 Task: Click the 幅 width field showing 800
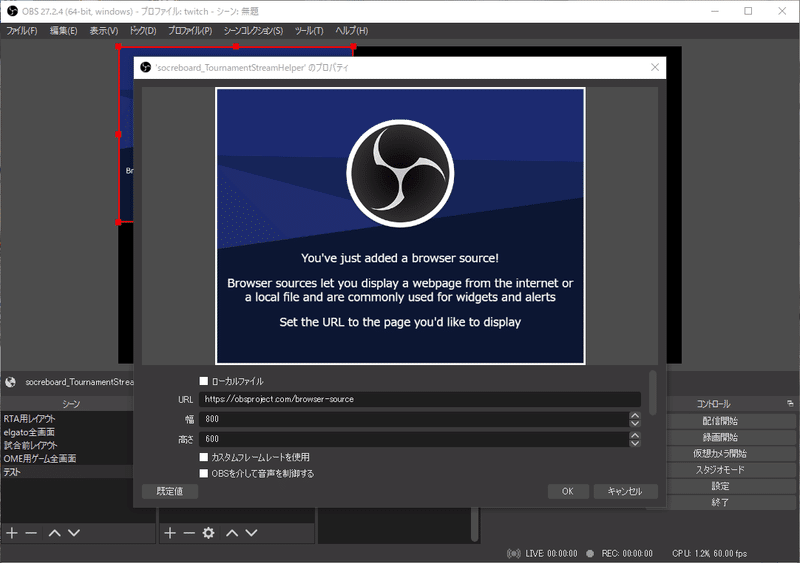pos(414,419)
